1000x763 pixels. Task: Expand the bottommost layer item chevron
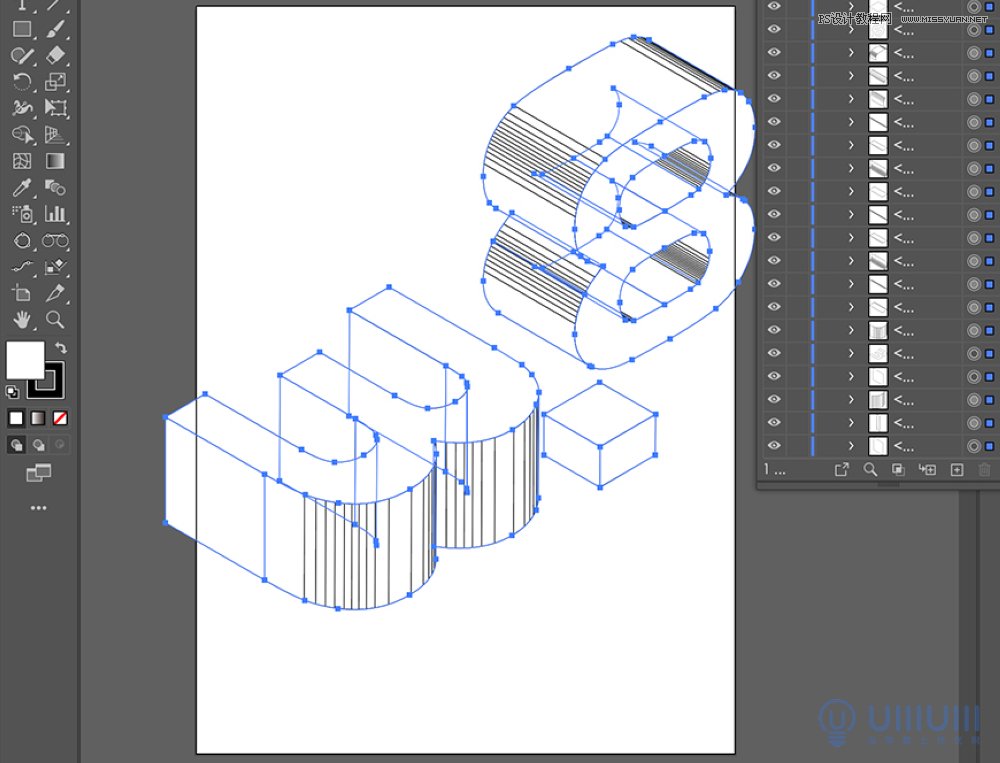coord(851,446)
